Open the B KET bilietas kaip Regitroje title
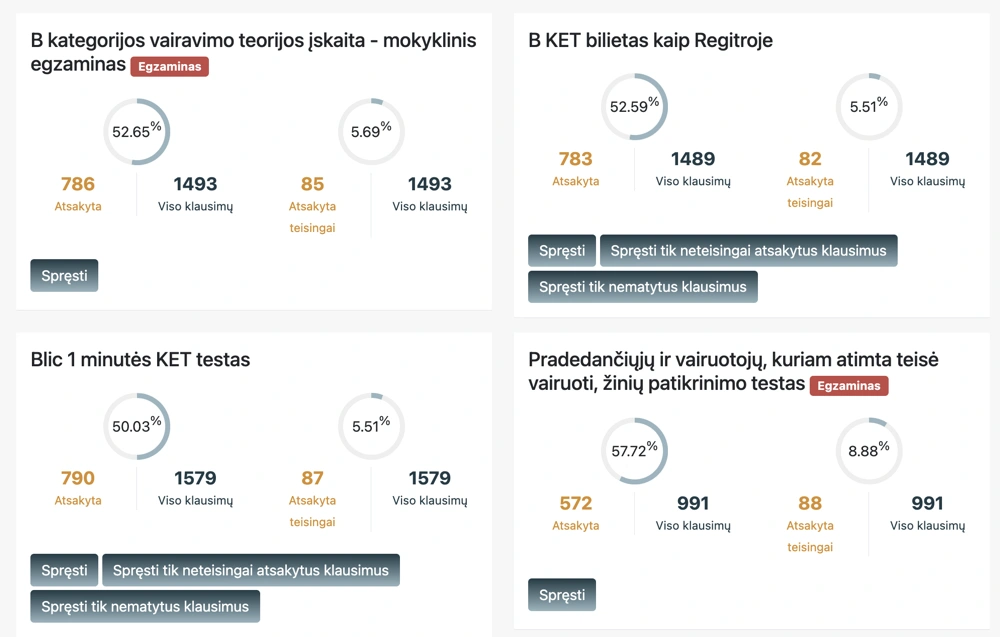The width and height of the screenshot is (1000, 637). [649, 40]
